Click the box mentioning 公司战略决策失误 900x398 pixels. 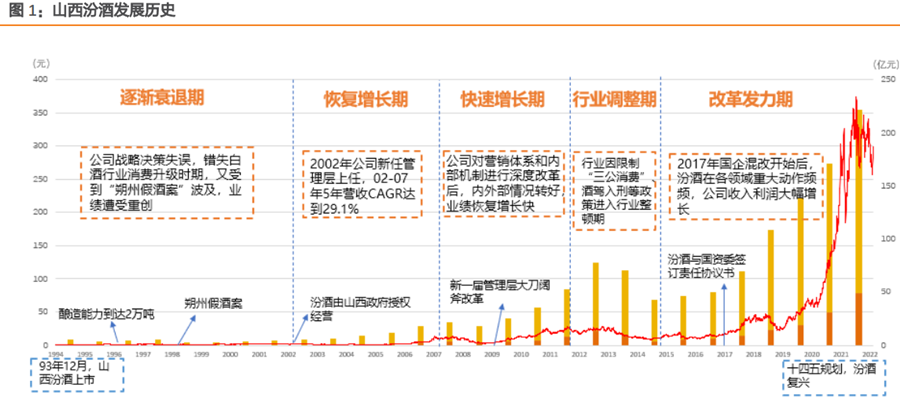167,183
